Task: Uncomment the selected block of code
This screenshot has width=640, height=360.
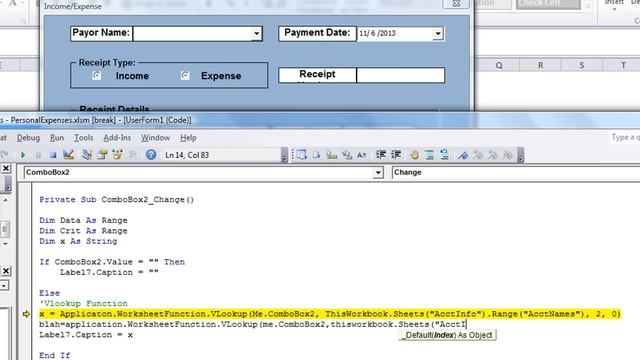Action: (x=444, y=155)
